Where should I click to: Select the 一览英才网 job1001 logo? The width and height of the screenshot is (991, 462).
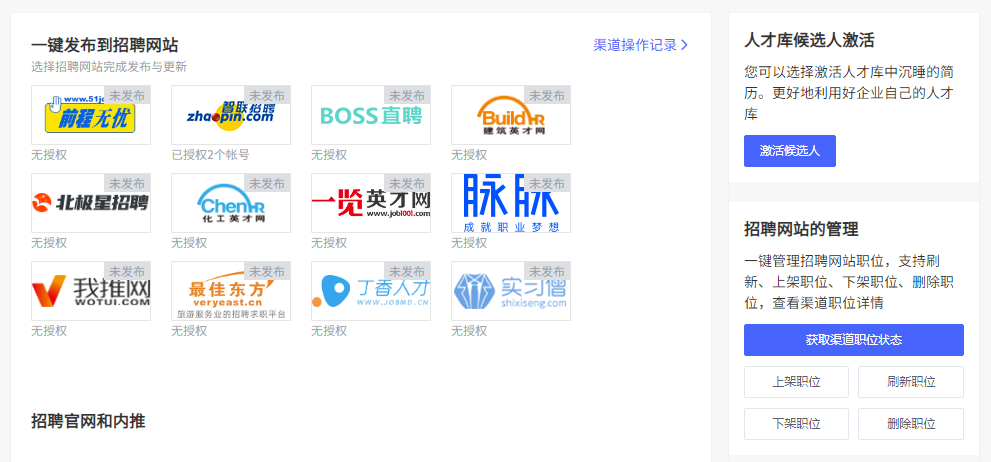[371, 203]
